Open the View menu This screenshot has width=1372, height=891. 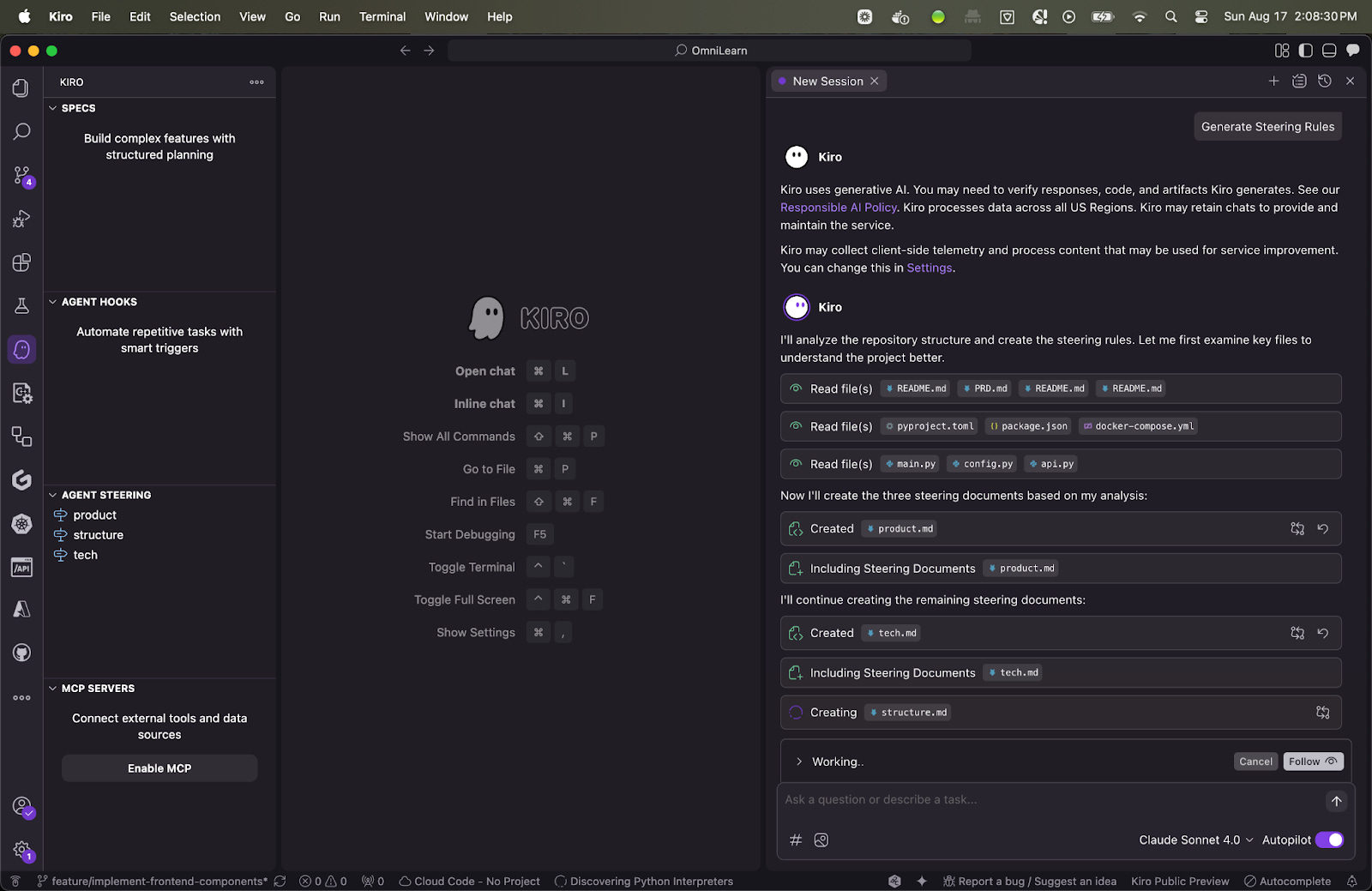pyautogui.click(x=252, y=16)
